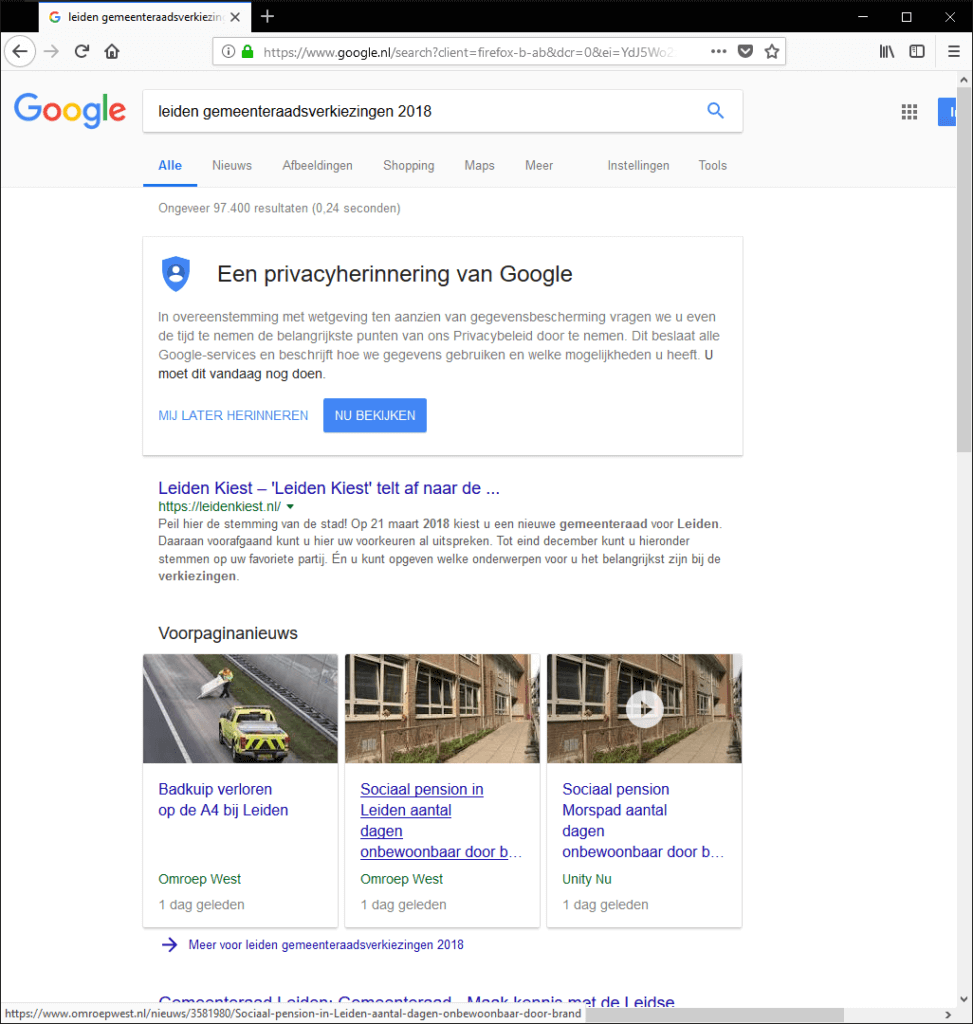Select the Alle search tab
973x1024 pixels.
pyautogui.click(x=170, y=166)
